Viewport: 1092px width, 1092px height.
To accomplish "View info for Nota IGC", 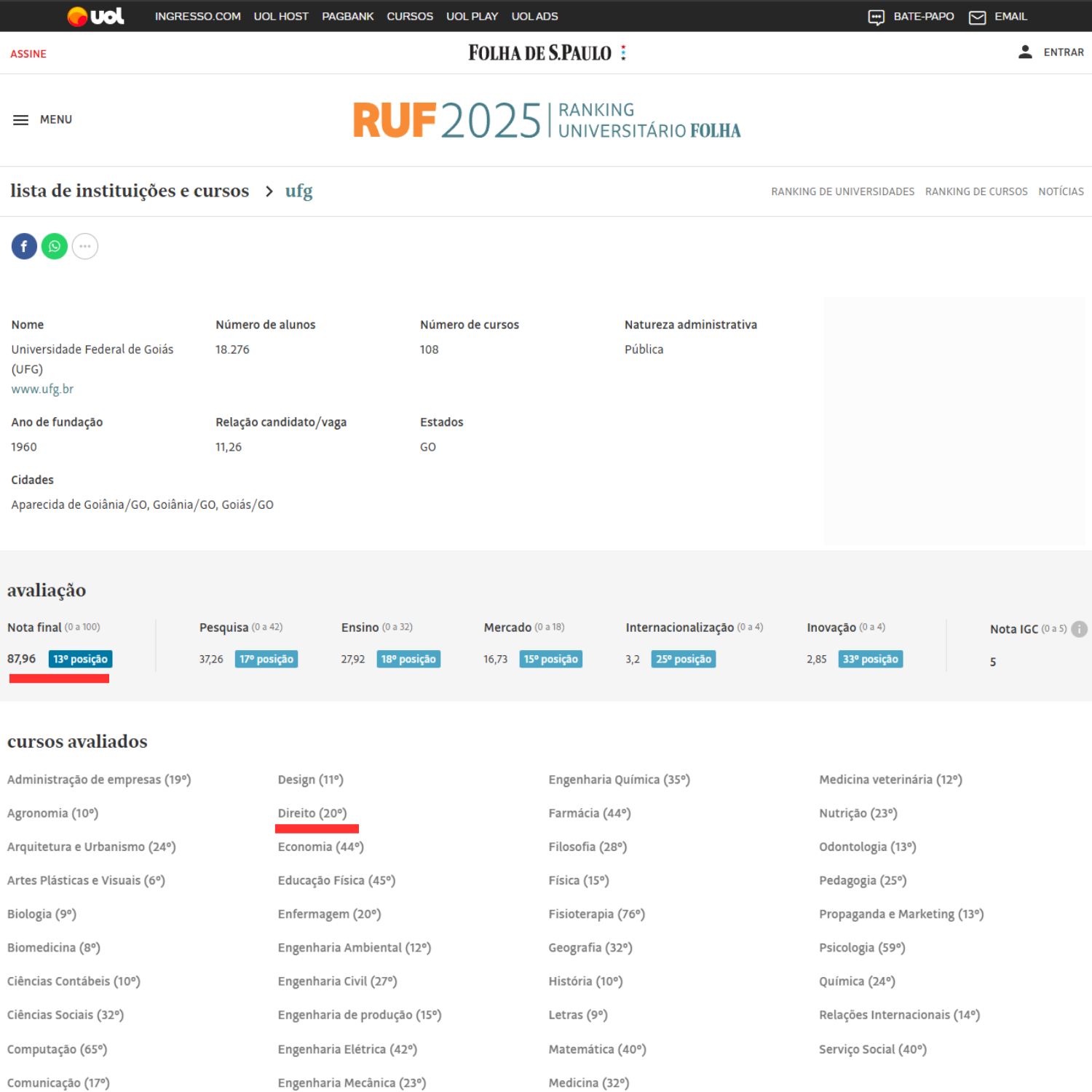I will click(x=1079, y=628).
